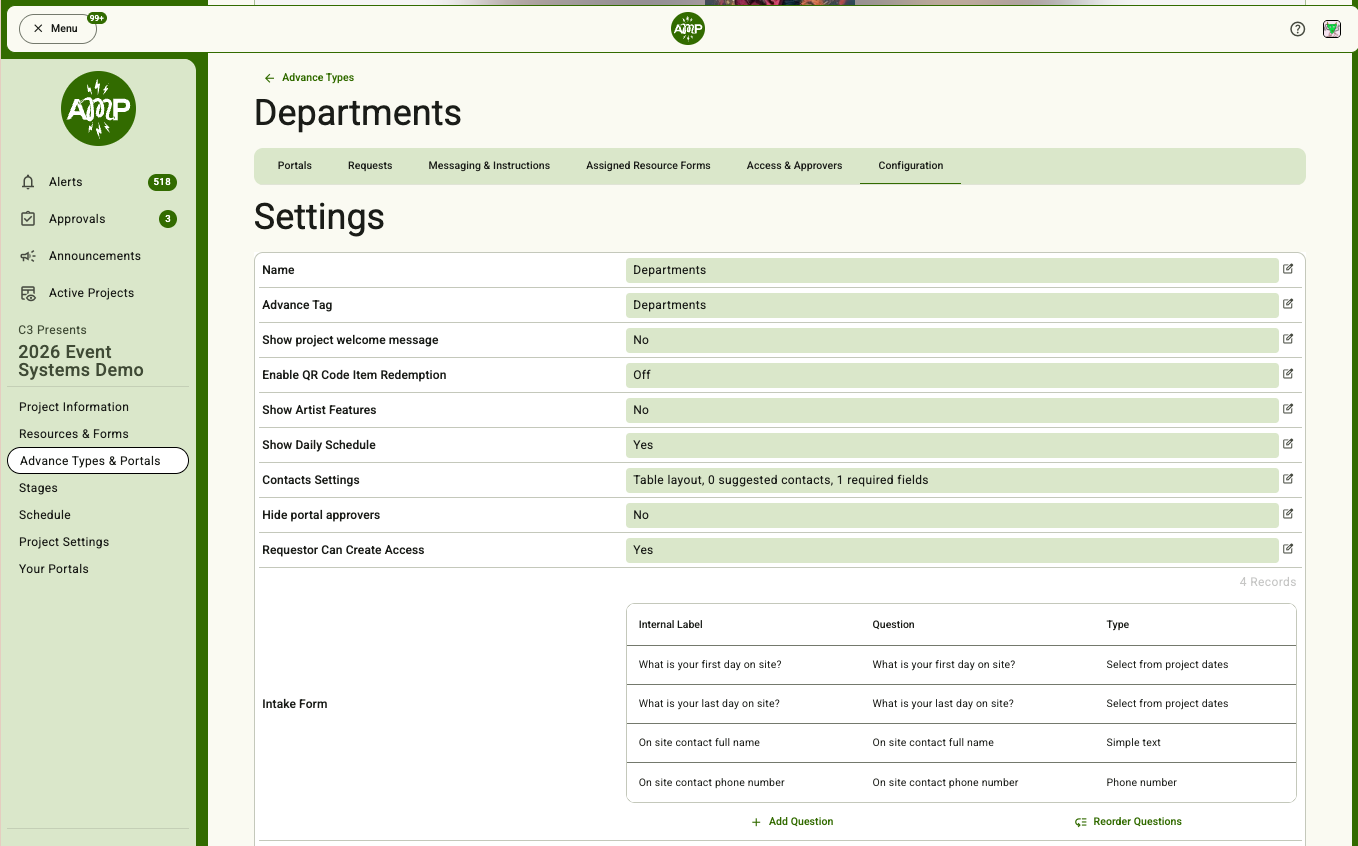The width and height of the screenshot is (1358, 846).
Task: Click the plus icon beside Add Question
Action: click(x=756, y=822)
